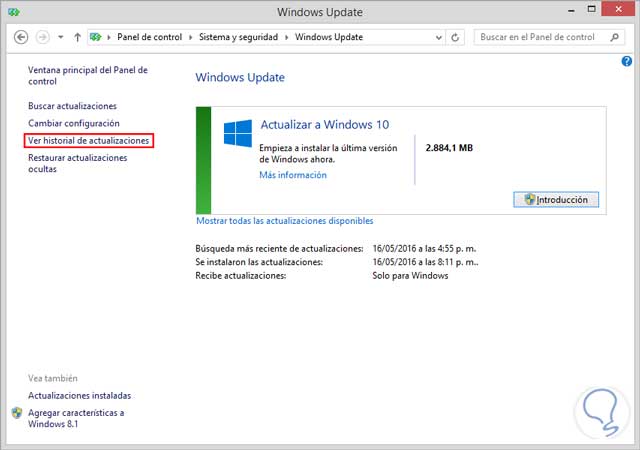This screenshot has height=450, width=640.
Task: Expand the arrow after 'Panel de control' breadcrumb
Action: (x=190, y=38)
